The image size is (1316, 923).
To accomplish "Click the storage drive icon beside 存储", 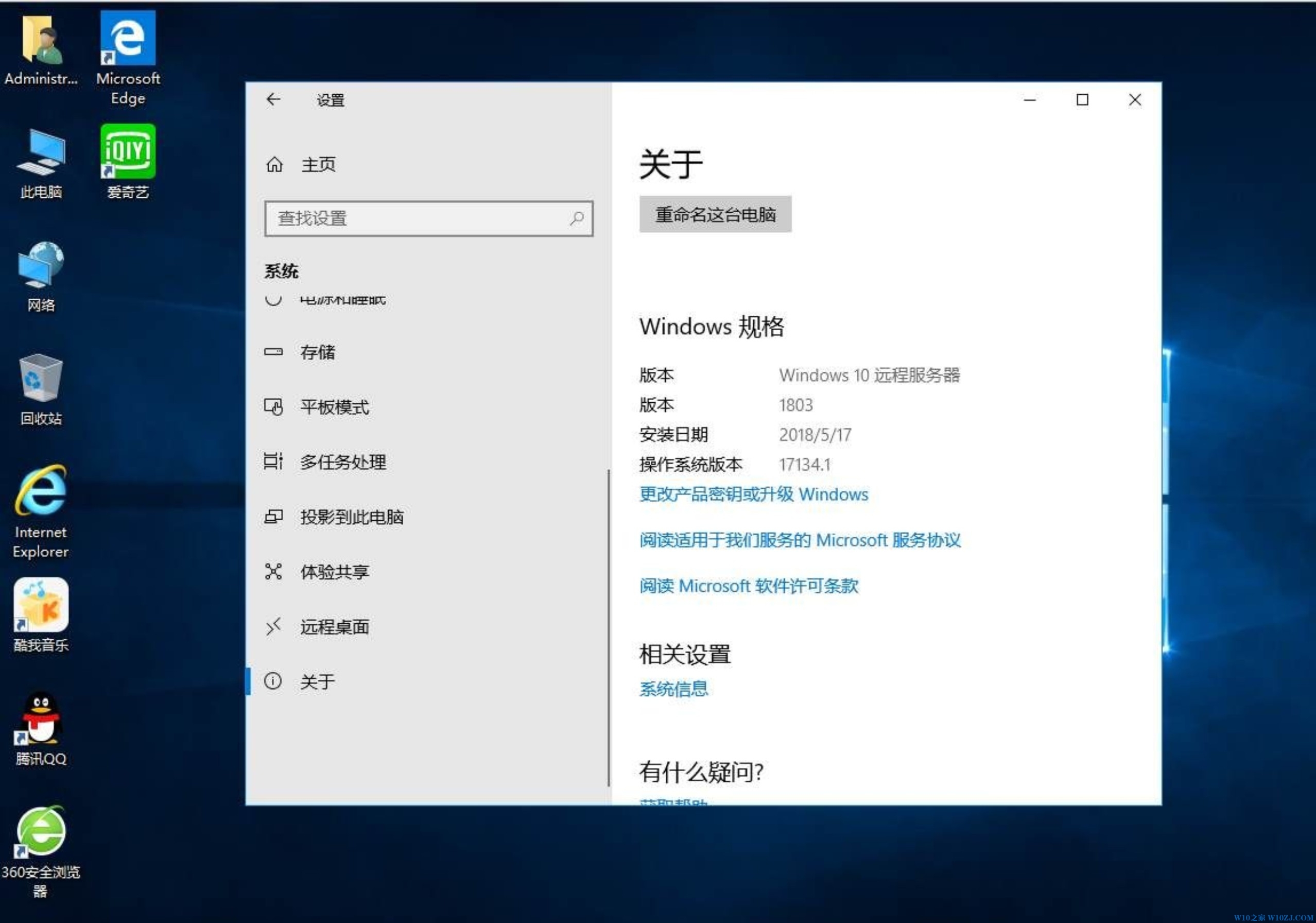I will point(273,351).
